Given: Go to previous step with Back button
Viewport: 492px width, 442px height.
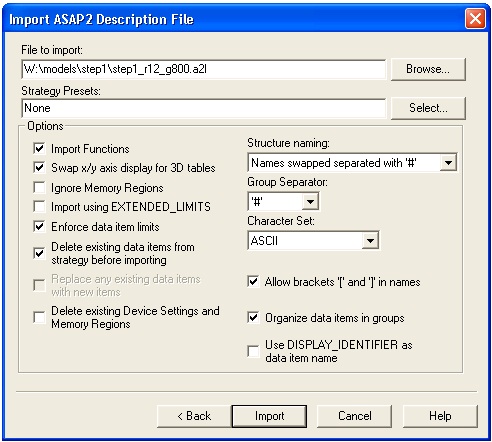Looking at the screenshot, I should tap(194, 416).
